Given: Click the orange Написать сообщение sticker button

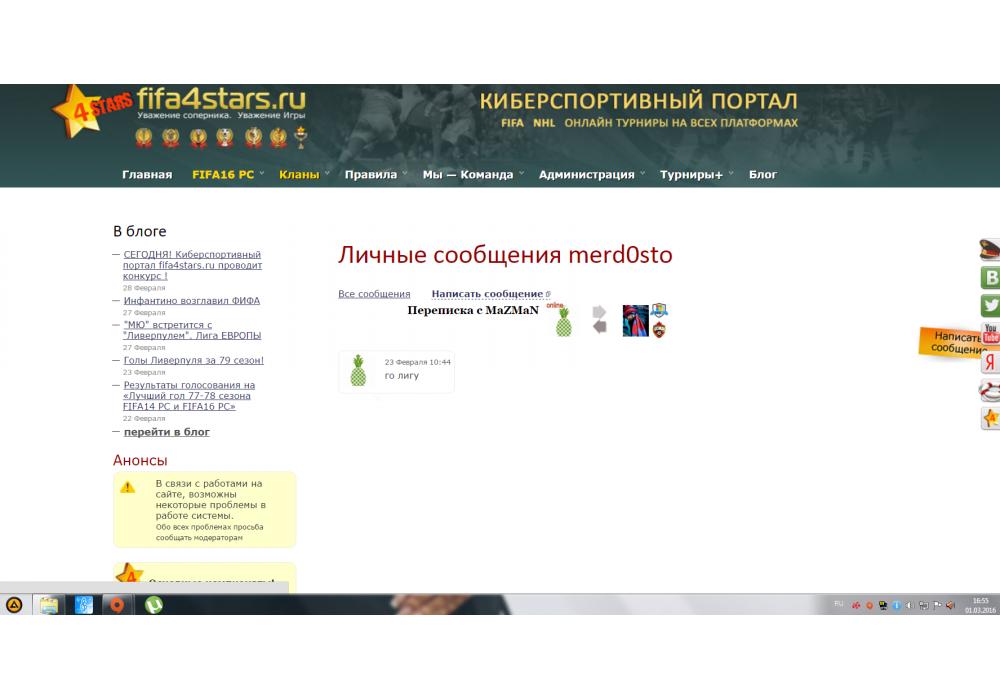Looking at the screenshot, I should point(953,343).
